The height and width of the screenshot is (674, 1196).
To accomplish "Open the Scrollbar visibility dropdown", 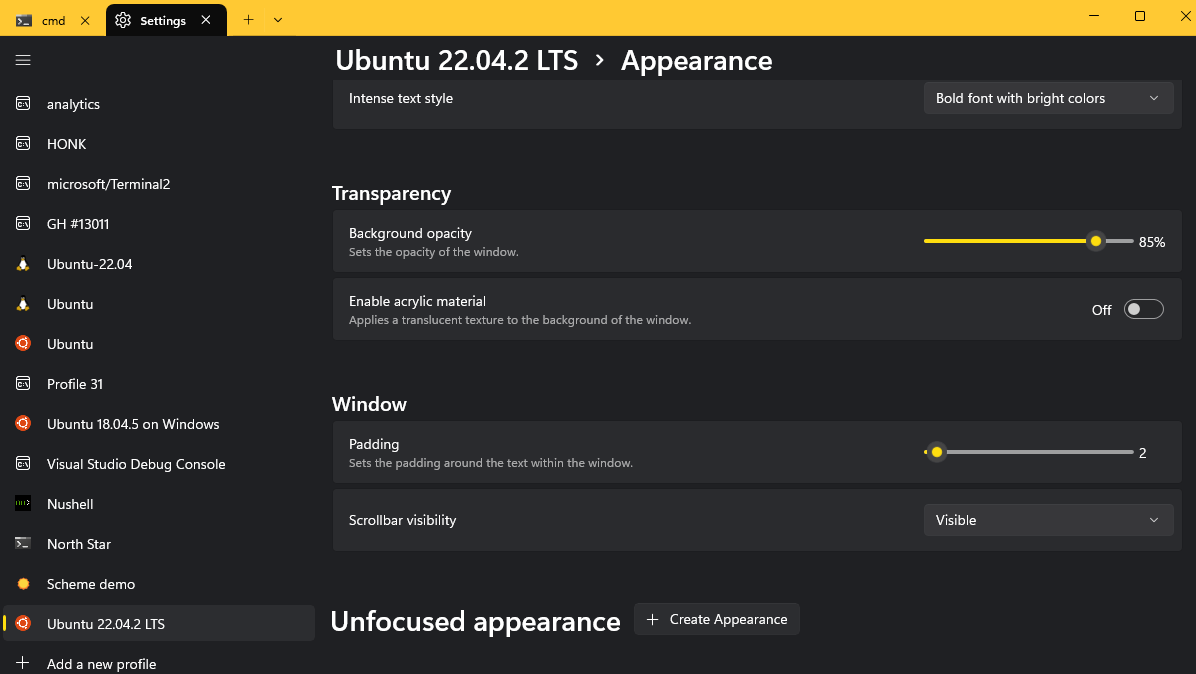I will click(x=1047, y=519).
